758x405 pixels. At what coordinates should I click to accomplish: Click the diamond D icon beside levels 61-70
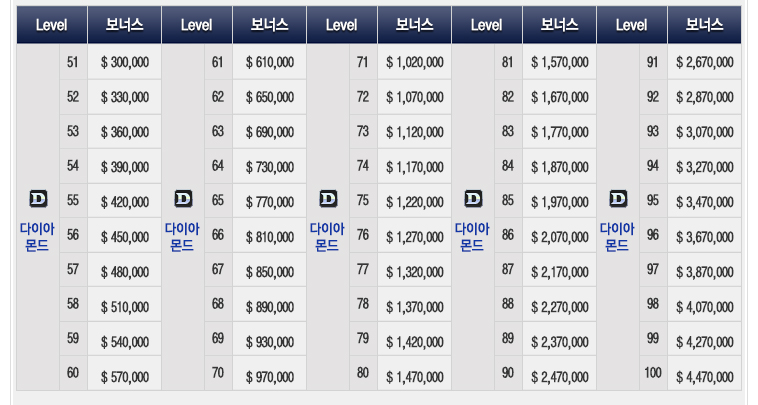[x=183, y=199]
